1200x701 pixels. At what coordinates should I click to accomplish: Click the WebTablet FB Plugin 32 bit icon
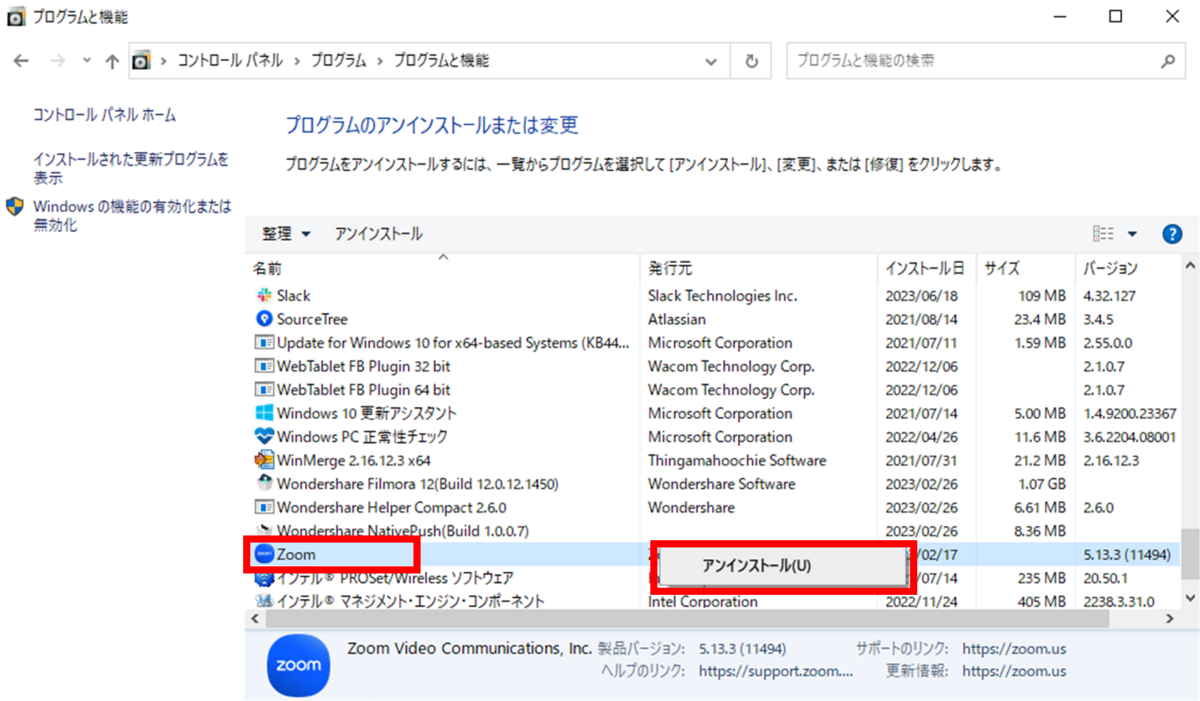tap(264, 366)
